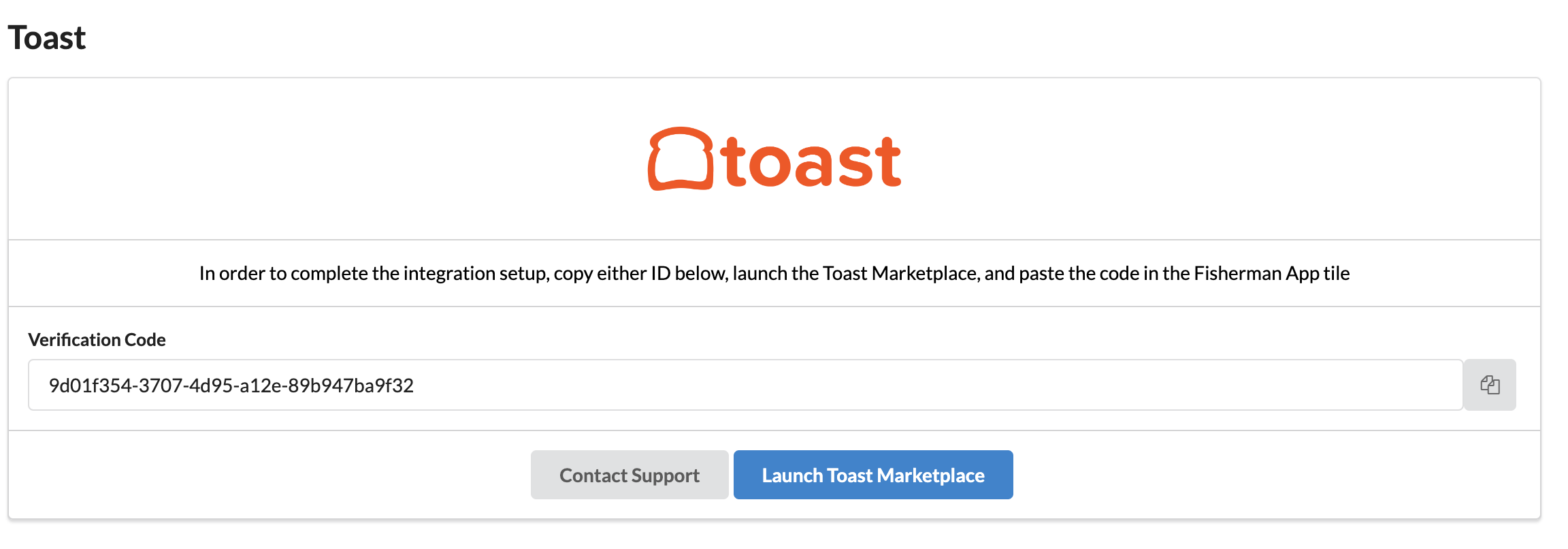Launch the Toast Marketplace
This screenshot has width=1568, height=549.
[872, 475]
